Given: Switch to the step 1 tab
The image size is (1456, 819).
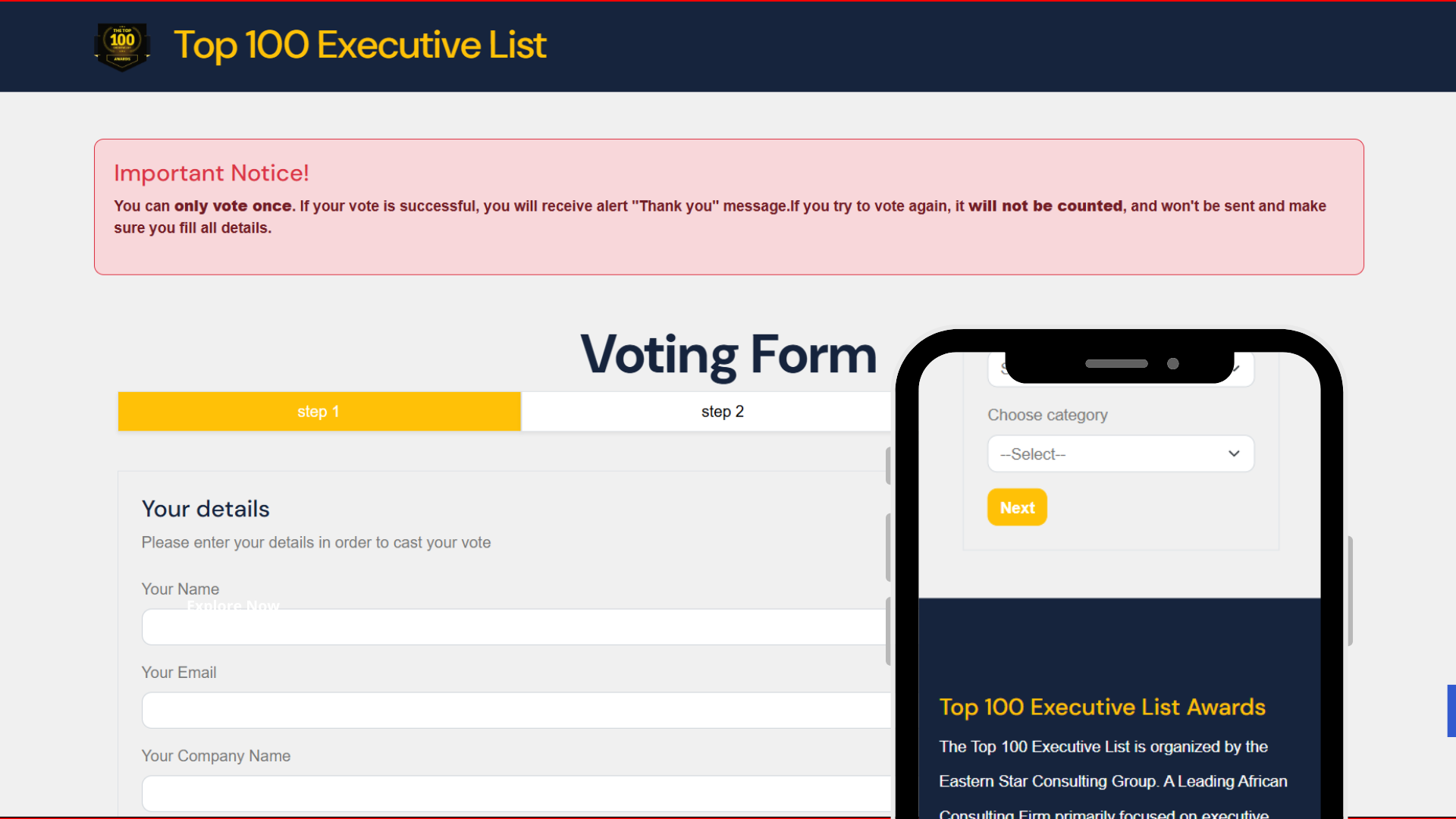Looking at the screenshot, I should tap(319, 412).
